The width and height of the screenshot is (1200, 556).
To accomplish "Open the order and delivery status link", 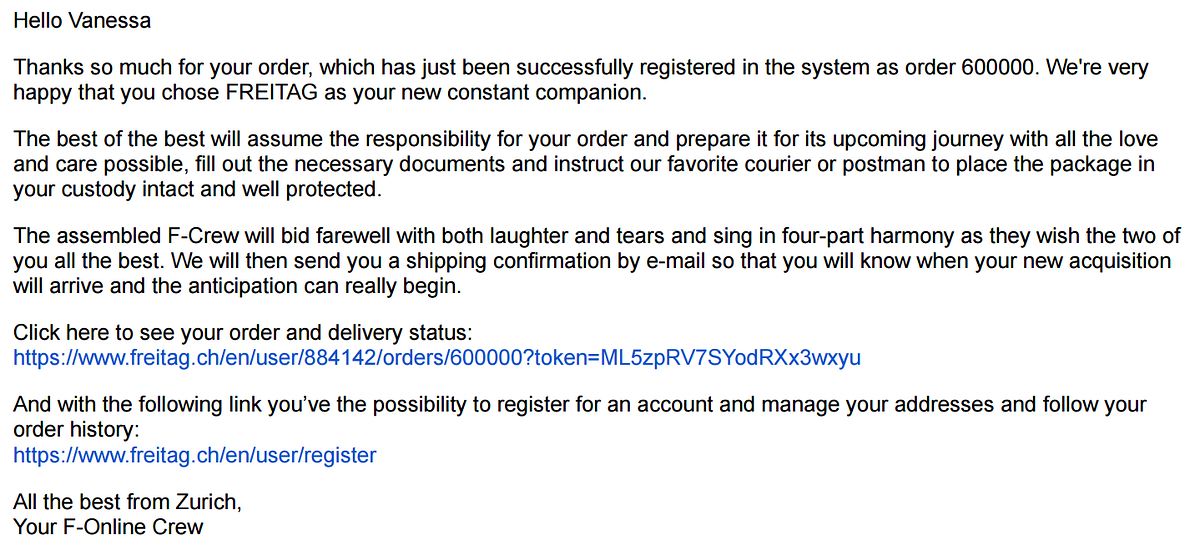I will click(436, 357).
